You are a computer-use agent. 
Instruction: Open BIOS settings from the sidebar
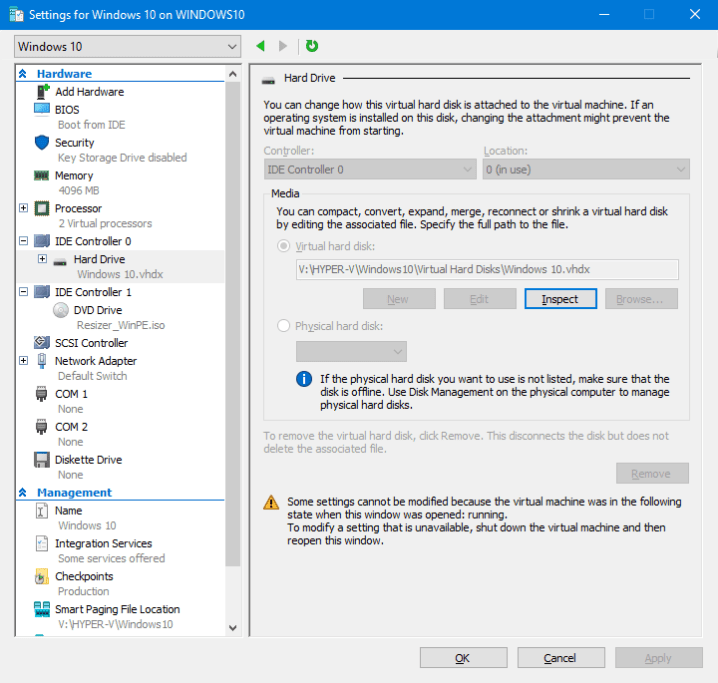[67, 110]
